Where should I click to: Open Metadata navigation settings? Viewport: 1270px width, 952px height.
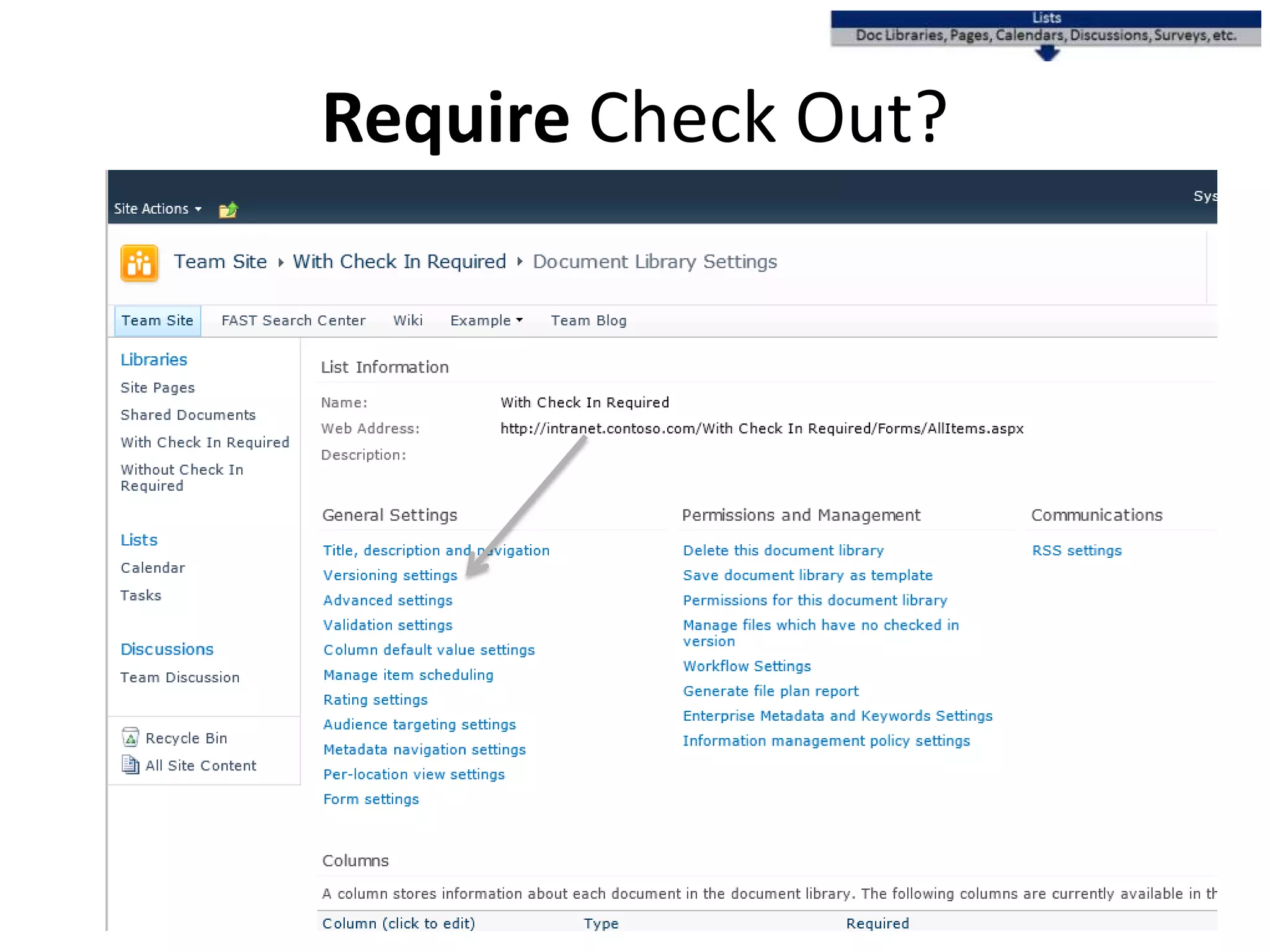pos(424,749)
